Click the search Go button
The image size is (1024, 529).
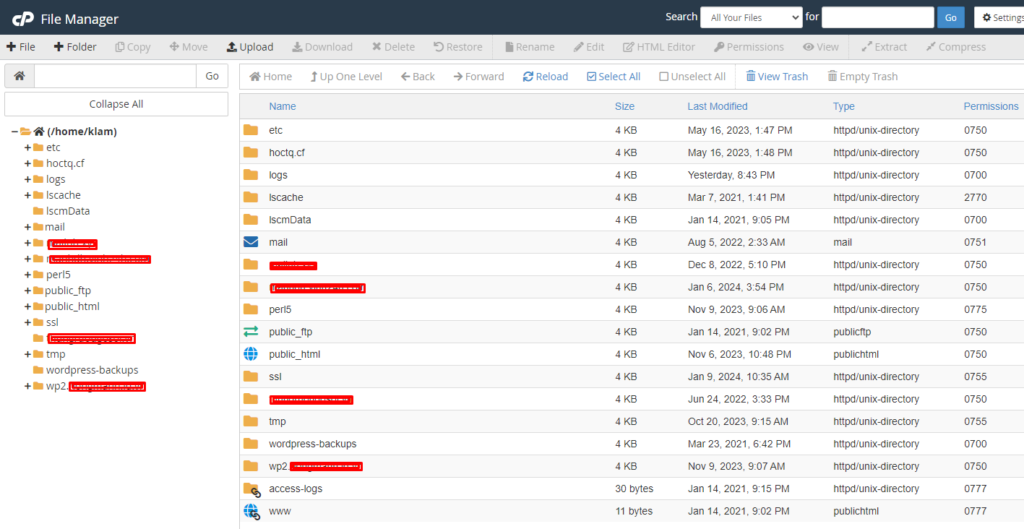(x=950, y=18)
